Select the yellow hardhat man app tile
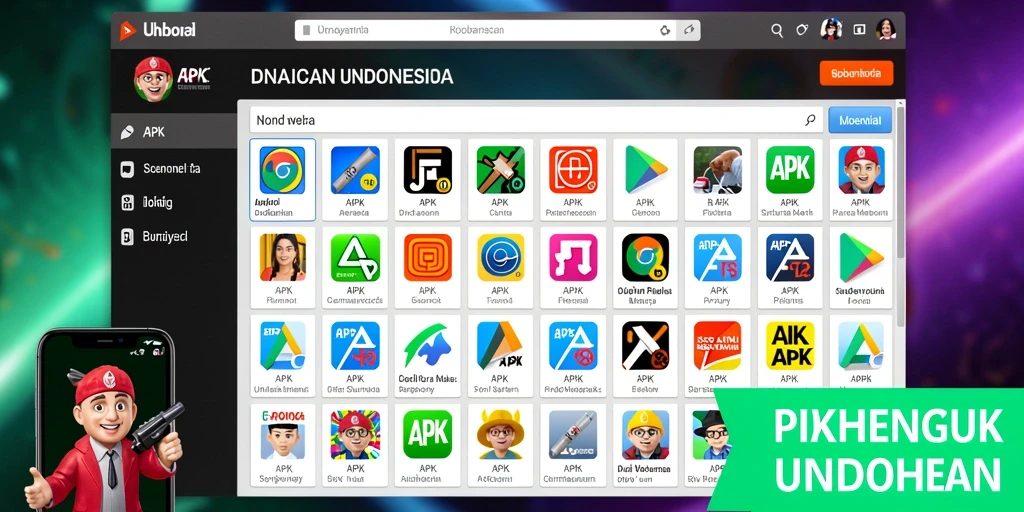This screenshot has height=512, width=1024. tap(645, 445)
